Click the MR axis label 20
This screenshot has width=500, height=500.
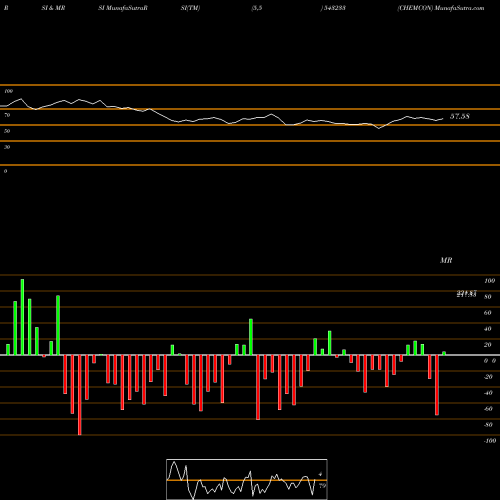point(488,345)
